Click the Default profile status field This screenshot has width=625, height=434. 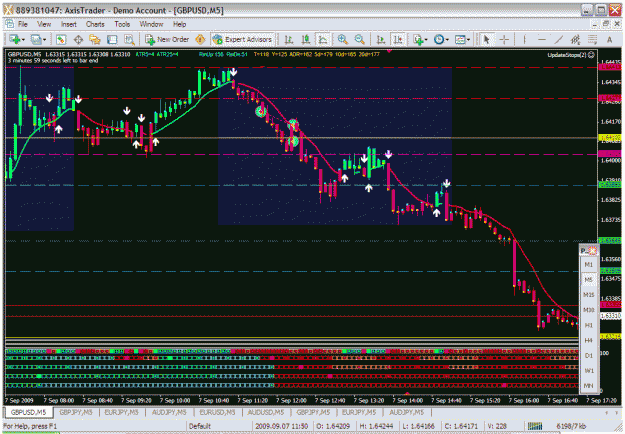[200, 426]
